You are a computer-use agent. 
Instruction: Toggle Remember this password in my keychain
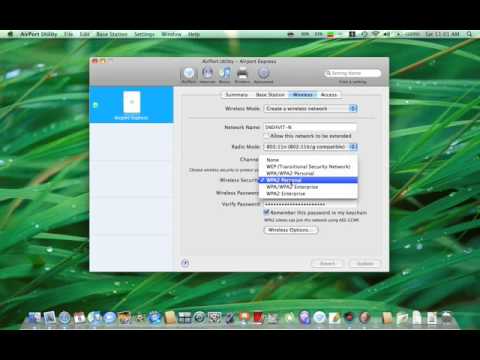[x=266, y=212]
